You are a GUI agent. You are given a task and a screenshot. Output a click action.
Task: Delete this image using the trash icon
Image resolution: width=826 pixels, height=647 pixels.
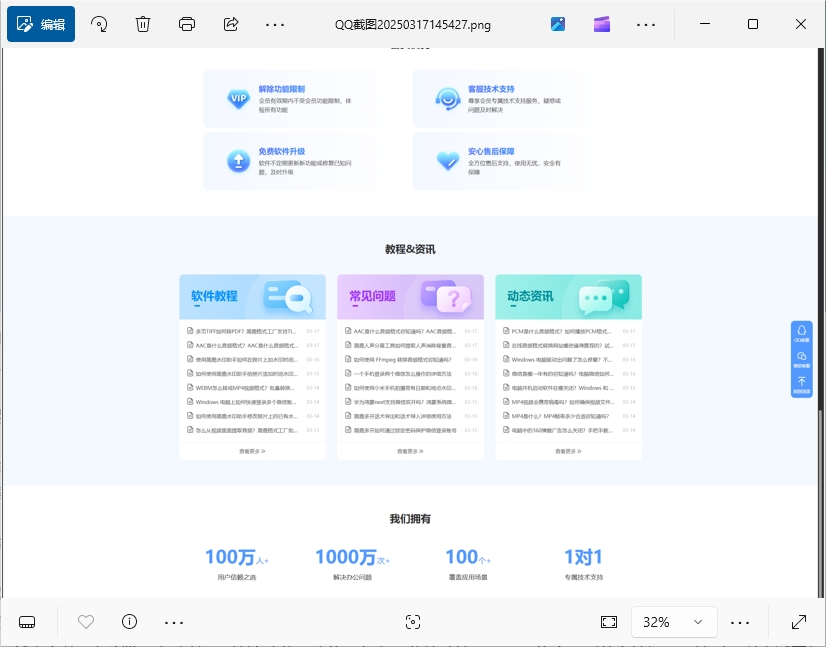142,23
